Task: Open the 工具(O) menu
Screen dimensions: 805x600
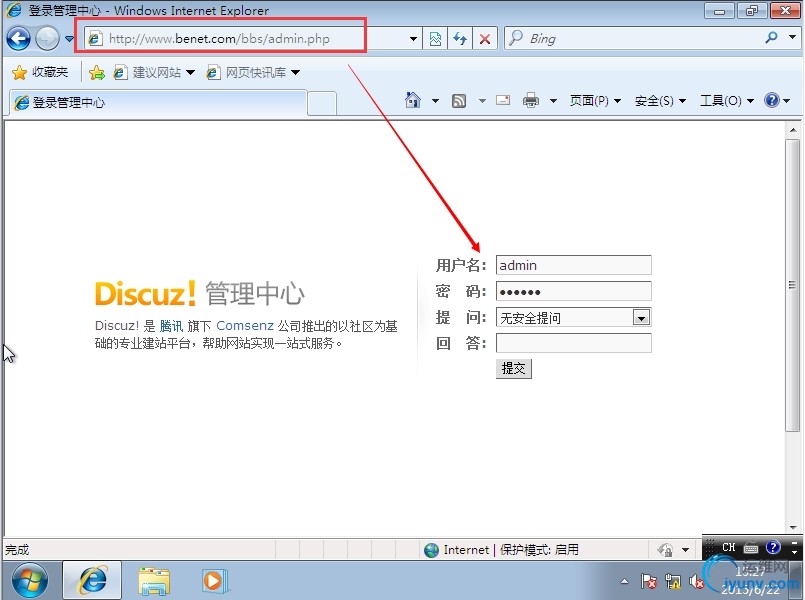Action: 727,101
